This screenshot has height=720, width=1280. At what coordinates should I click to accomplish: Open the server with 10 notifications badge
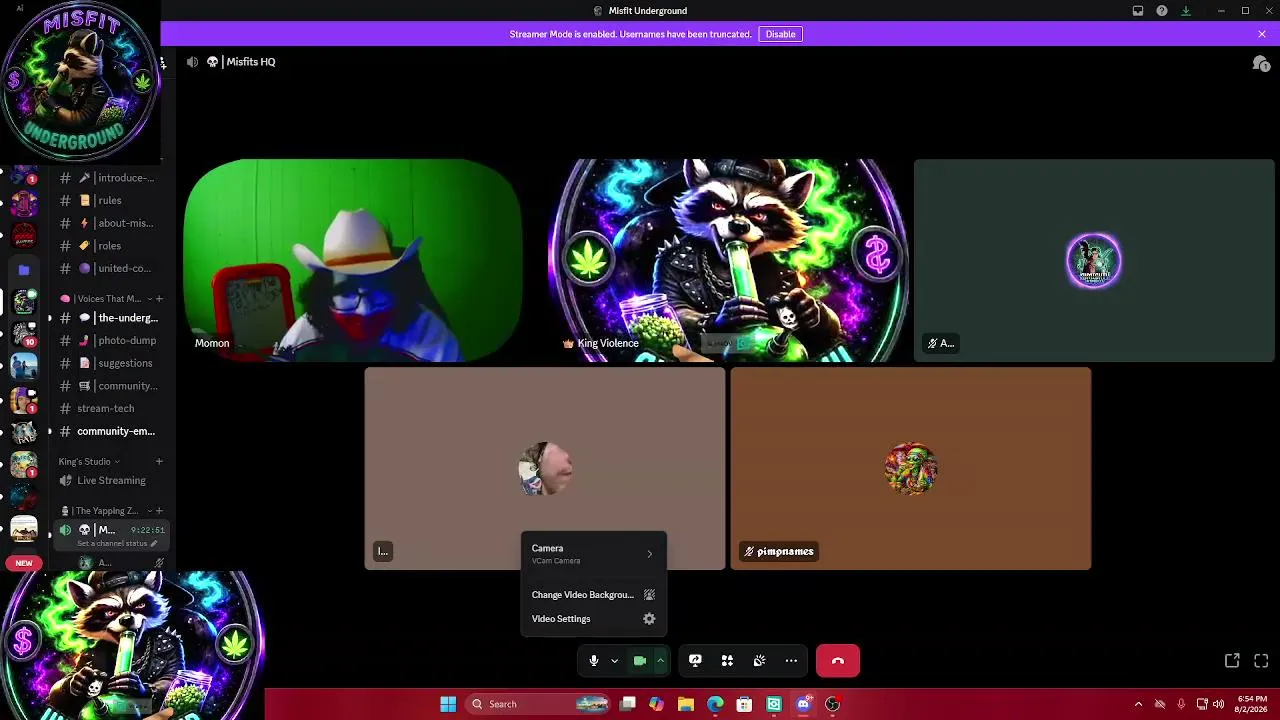click(24, 335)
